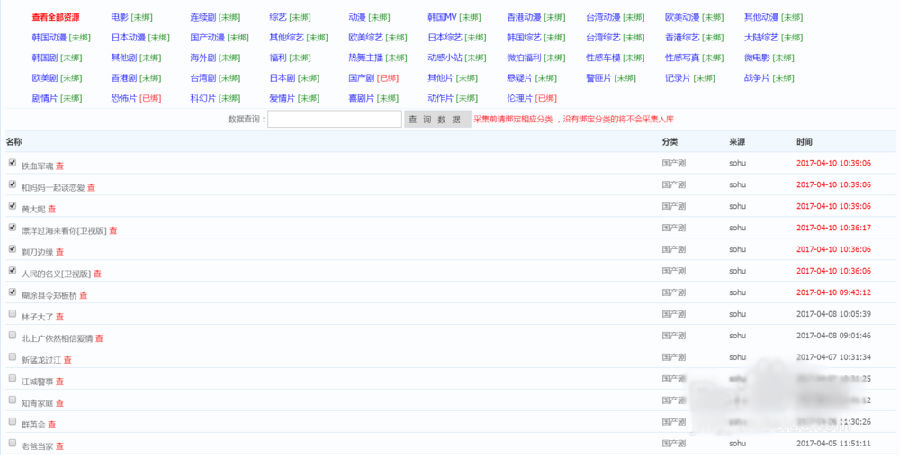Go to the 国产动漫 category
Image resolution: width=900 pixels, height=455 pixels.
[x=207, y=38]
